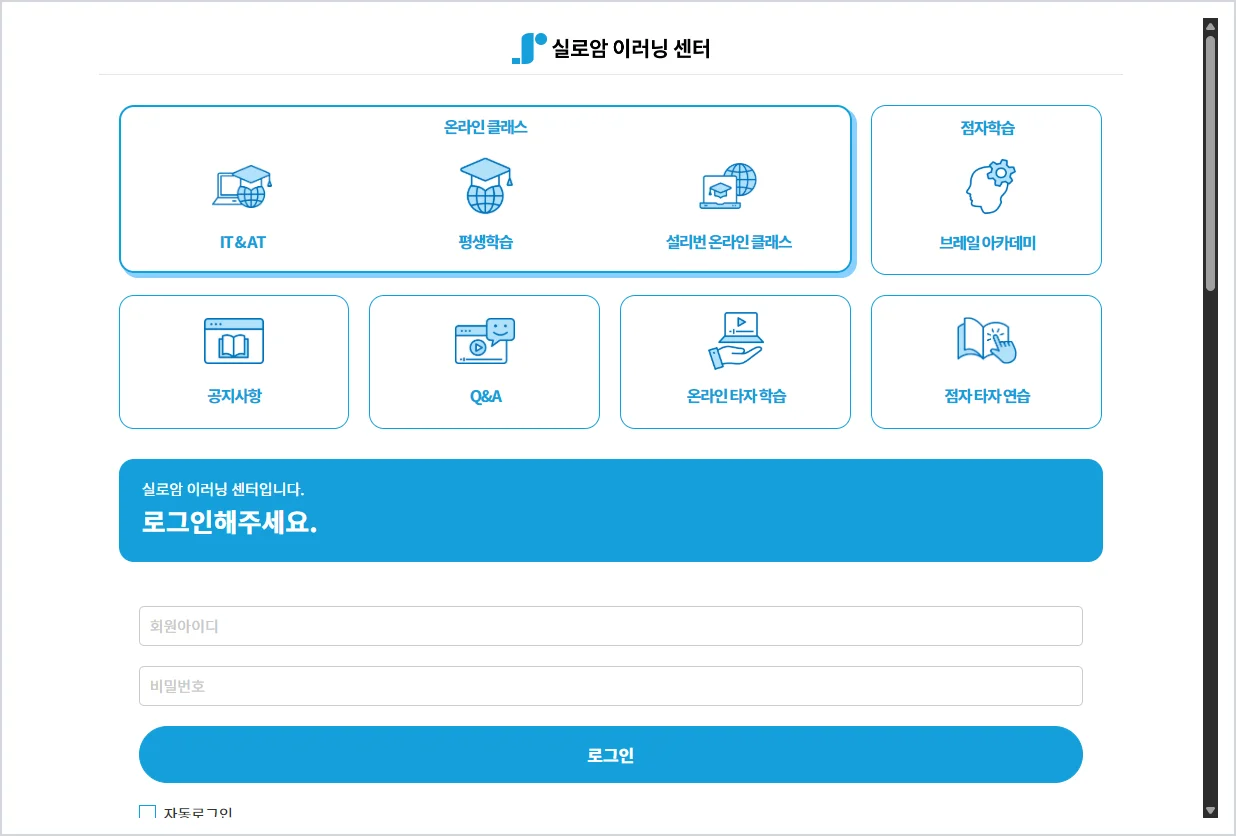Click the 실로암 이러닝 센터입니다. banner text
This screenshot has height=836, width=1236.
click(223, 490)
